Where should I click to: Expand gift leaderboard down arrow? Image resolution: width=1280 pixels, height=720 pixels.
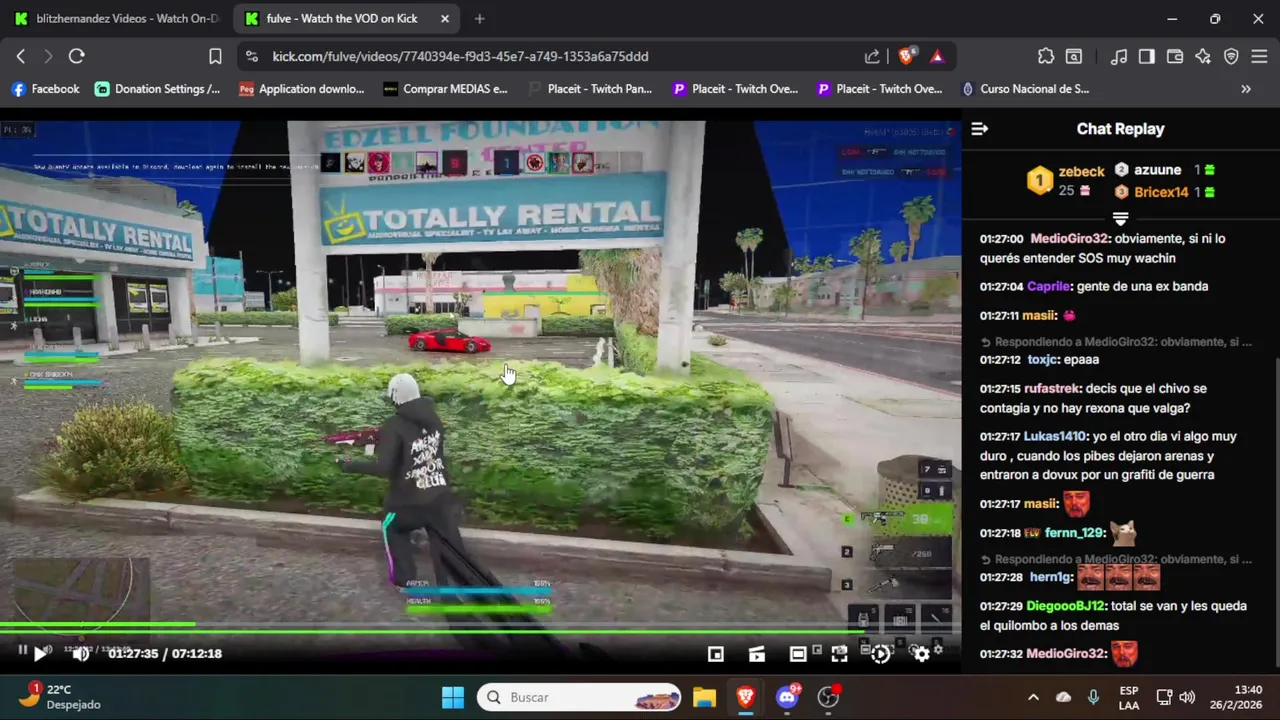pos(1120,218)
